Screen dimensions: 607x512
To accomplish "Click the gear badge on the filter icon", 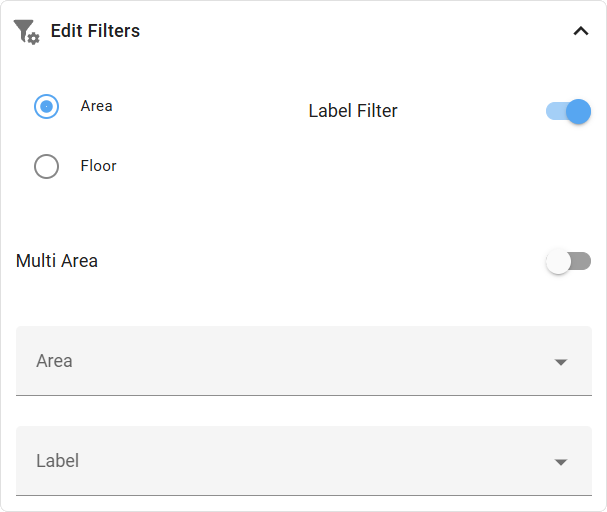I will point(34,39).
